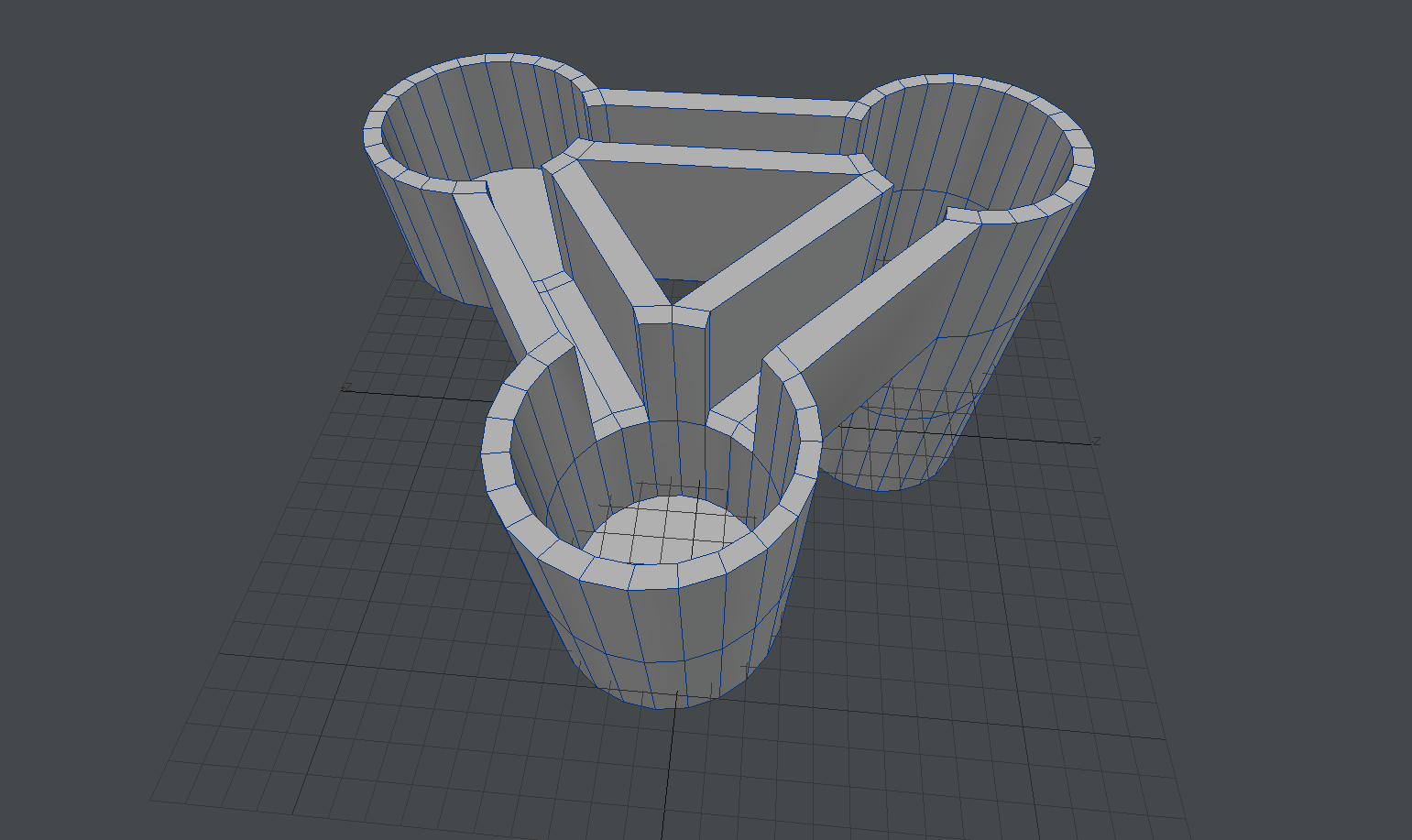Image resolution: width=1412 pixels, height=840 pixels.
Task: Select top face of wall joining back cylinders
Action: click(724, 103)
